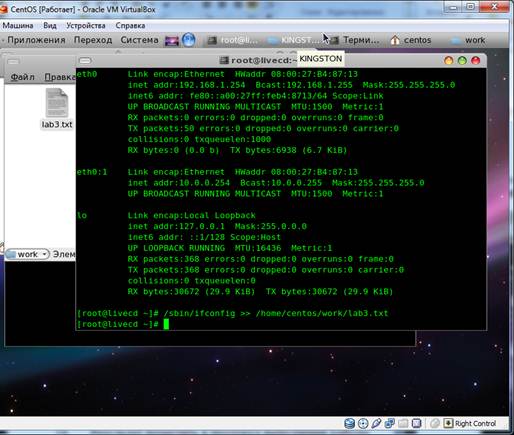Click the screenshot launcher in CentOS panel
The height and width of the screenshot is (435, 514).
[172, 41]
